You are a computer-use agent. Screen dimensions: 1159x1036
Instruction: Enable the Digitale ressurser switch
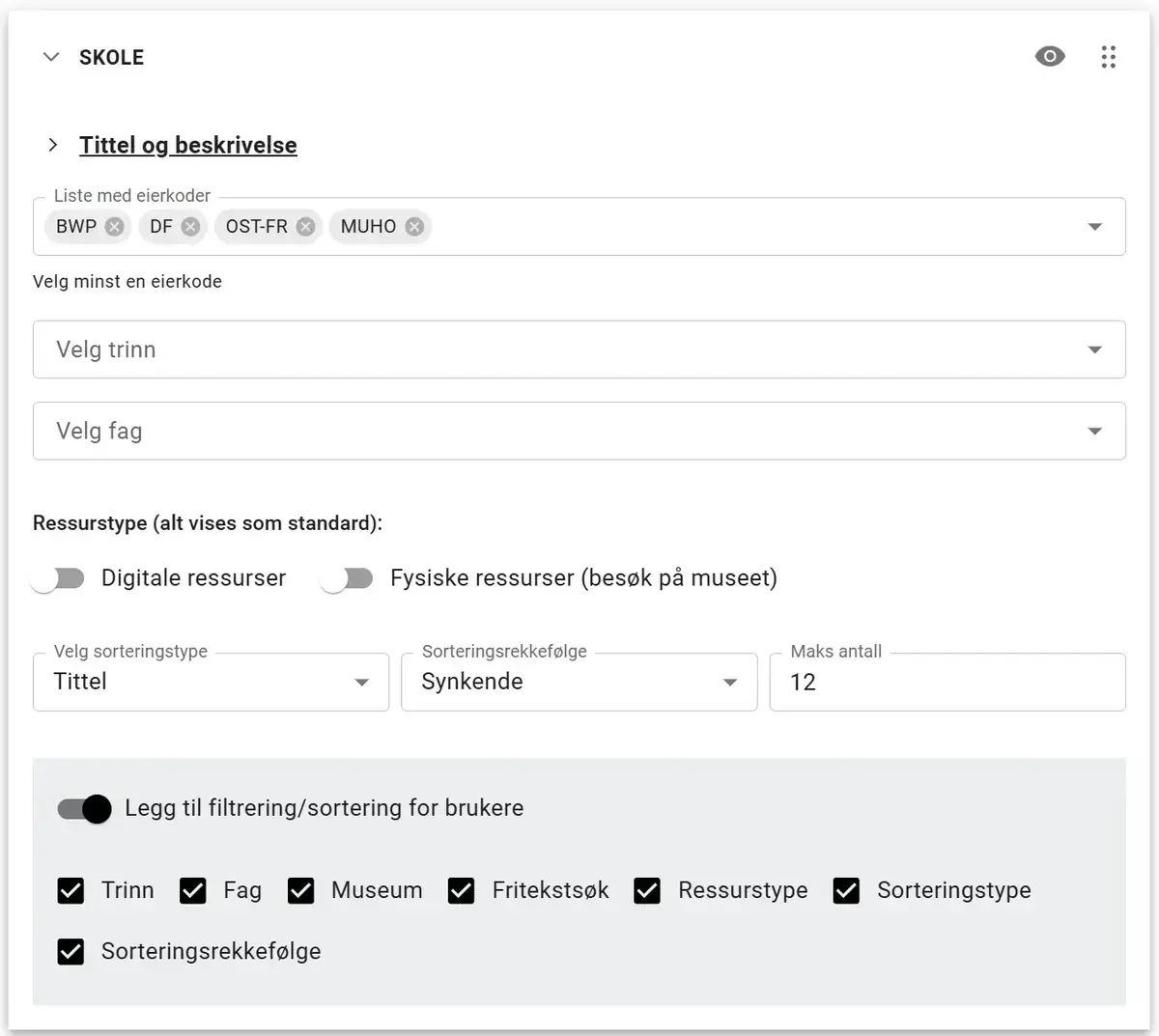[58, 578]
